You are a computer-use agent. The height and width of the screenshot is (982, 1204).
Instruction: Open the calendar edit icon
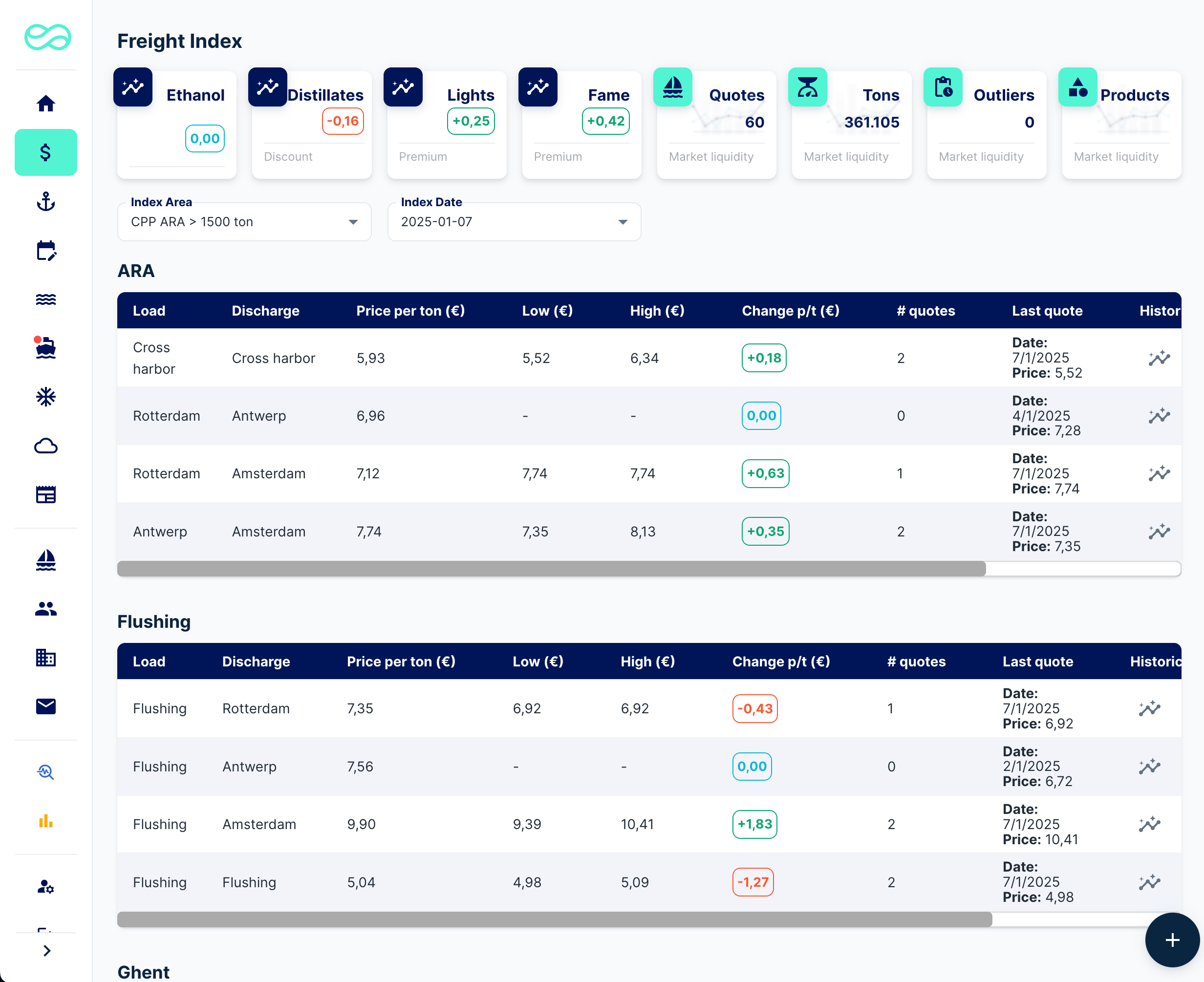(46, 251)
